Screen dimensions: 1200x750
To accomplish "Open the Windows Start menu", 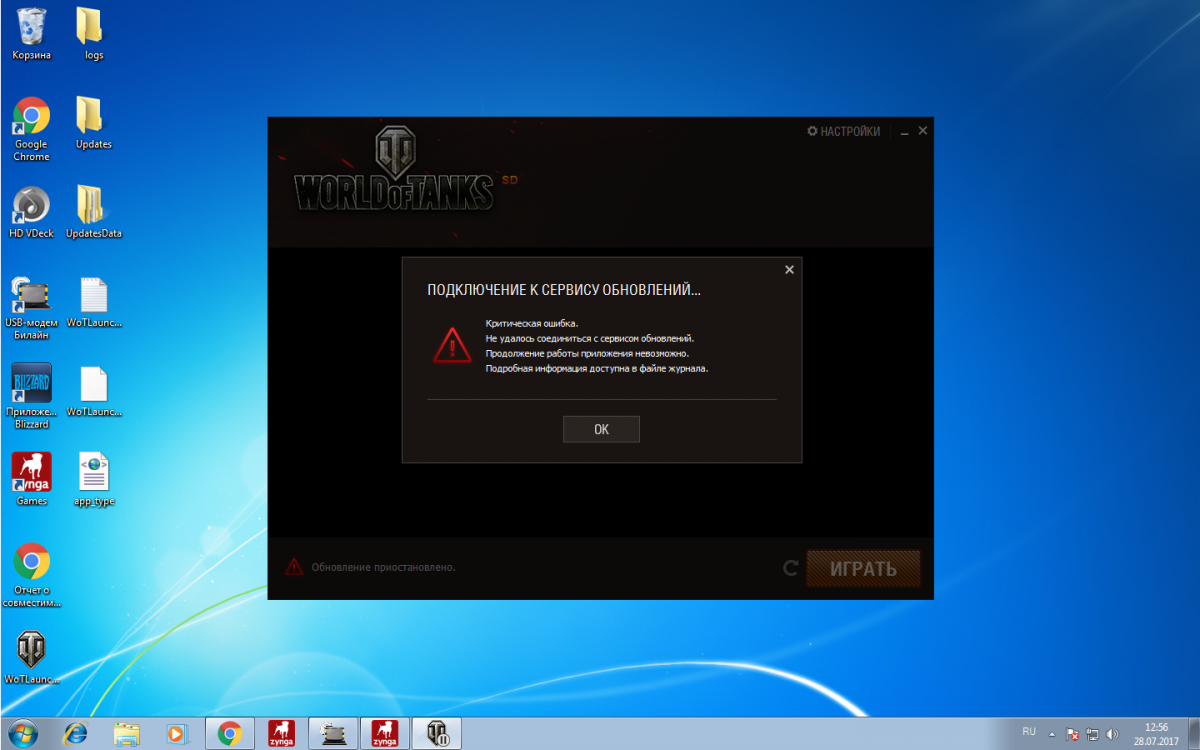I will tap(21, 733).
